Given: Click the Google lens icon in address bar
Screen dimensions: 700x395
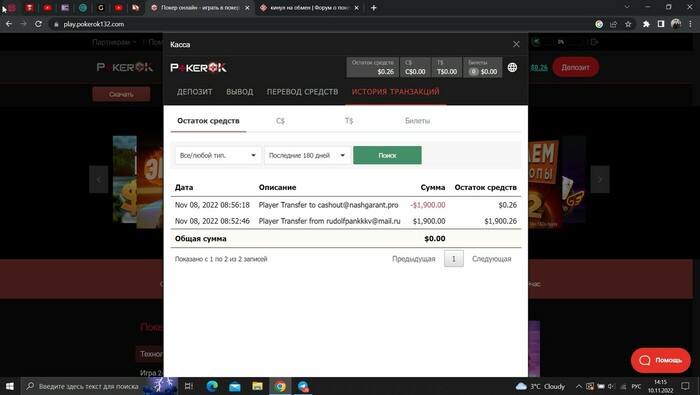Looking at the screenshot, I should click(x=599, y=24).
